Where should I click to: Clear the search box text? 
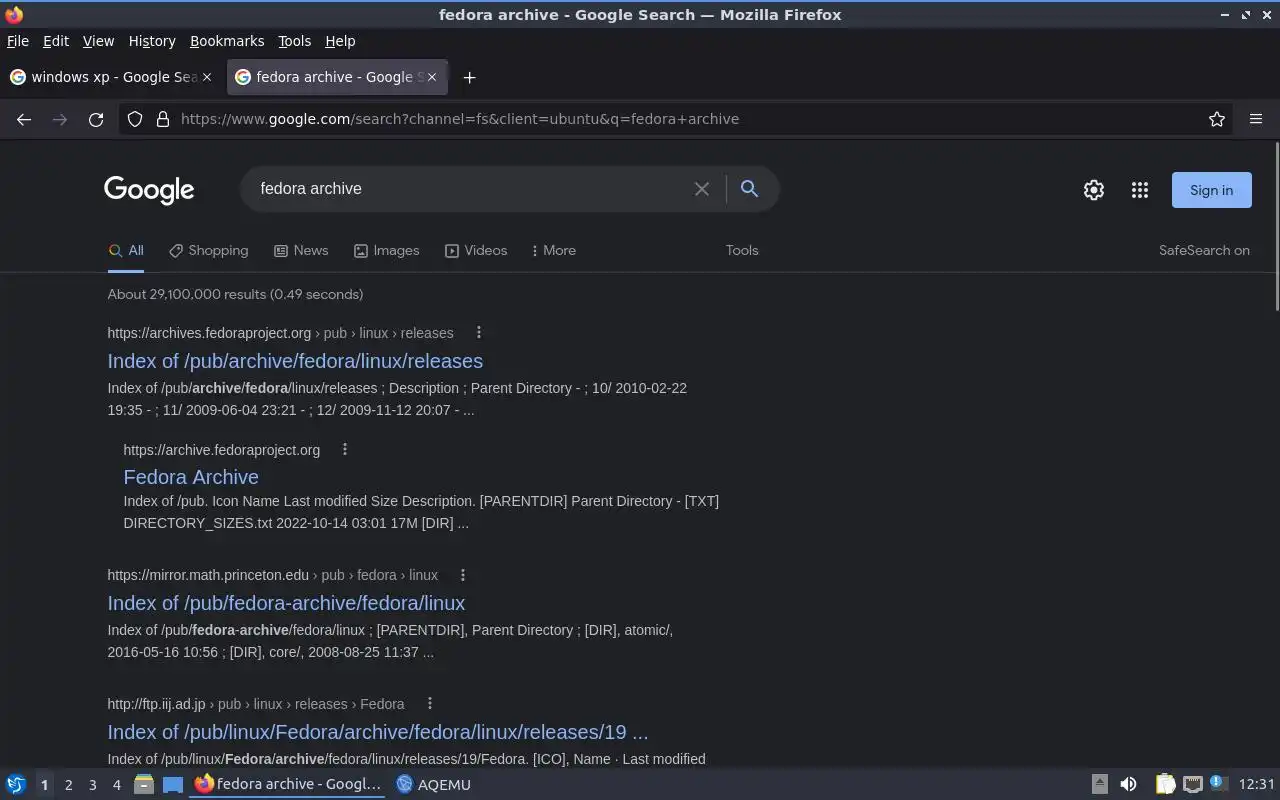pyautogui.click(x=702, y=189)
